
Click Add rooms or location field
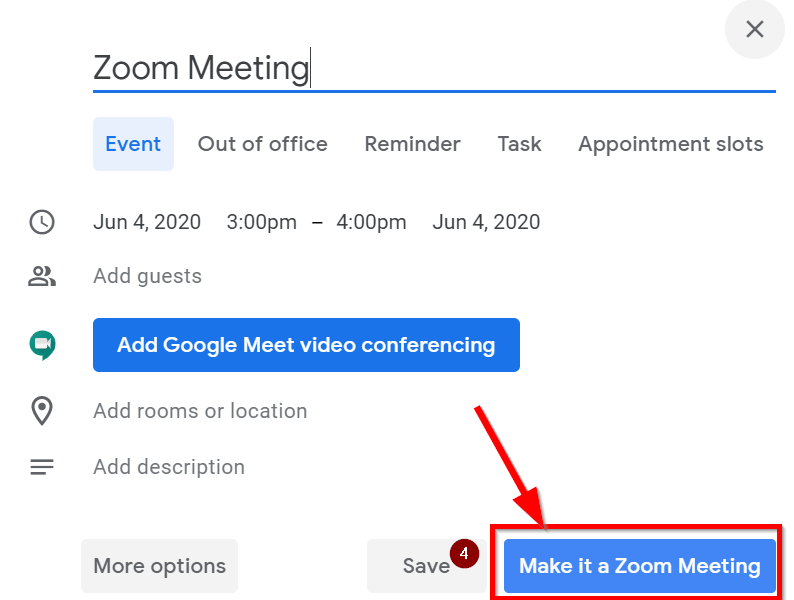tap(200, 411)
